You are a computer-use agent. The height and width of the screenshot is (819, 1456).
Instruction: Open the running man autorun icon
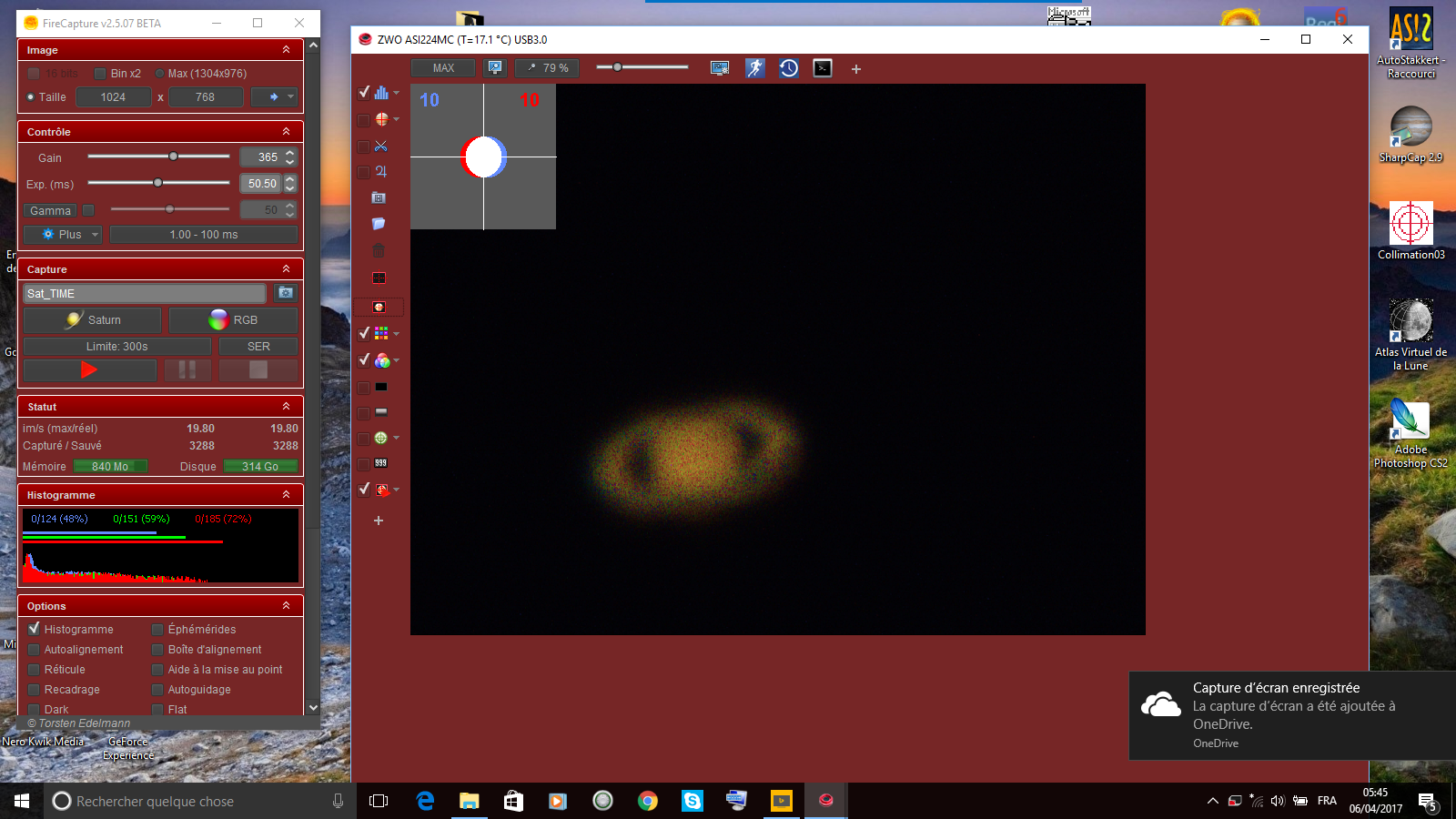point(755,68)
